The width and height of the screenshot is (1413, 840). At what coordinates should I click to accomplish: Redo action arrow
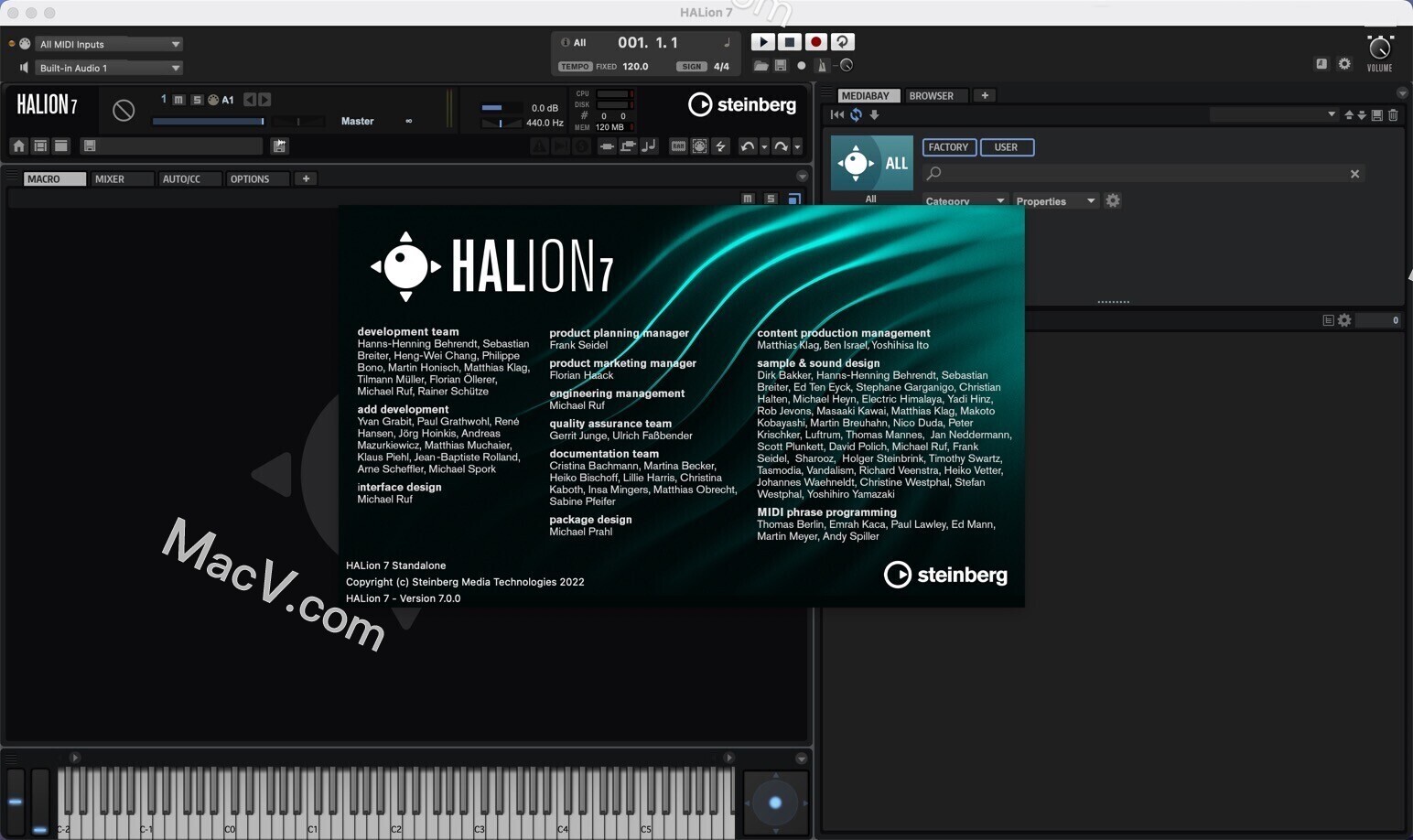click(781, 146)
